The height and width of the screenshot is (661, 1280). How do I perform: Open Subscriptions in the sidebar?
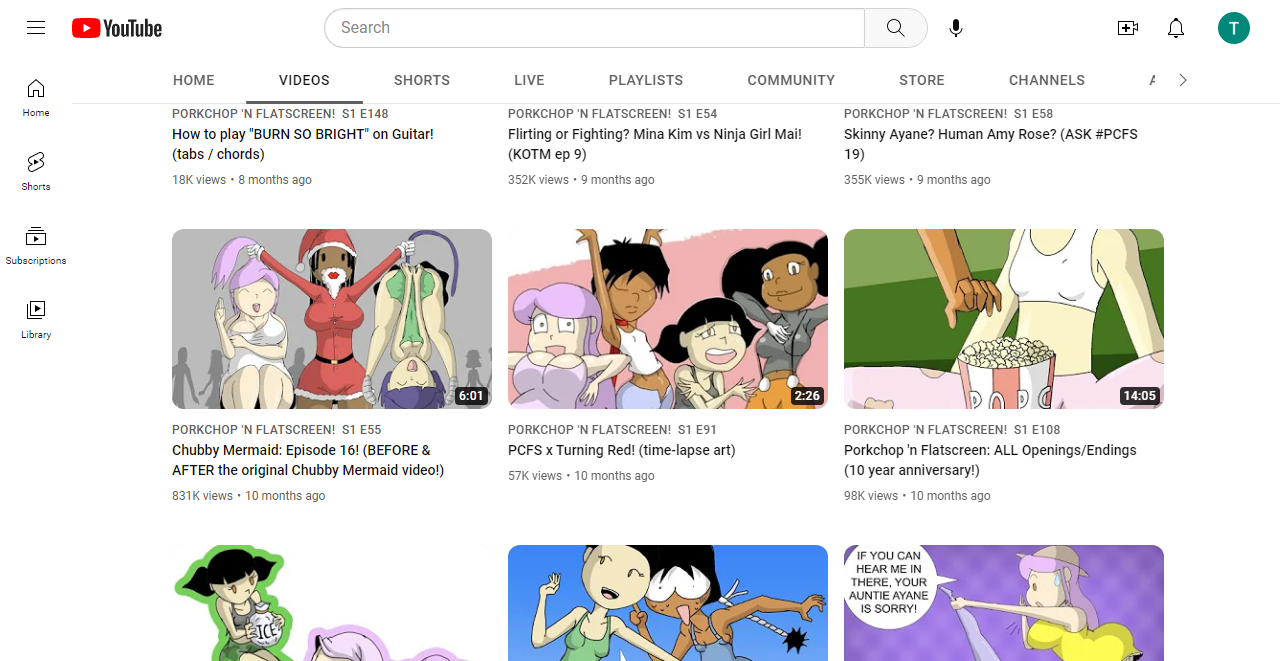(36, 246)
